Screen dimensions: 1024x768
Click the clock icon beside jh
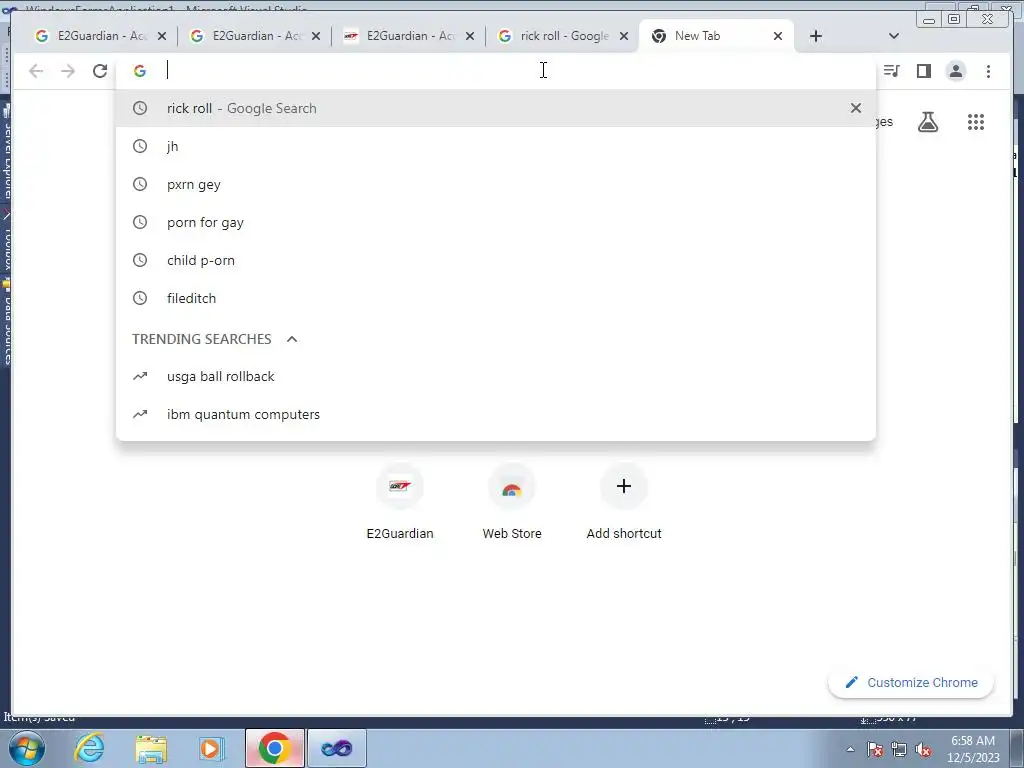point(140,146)
